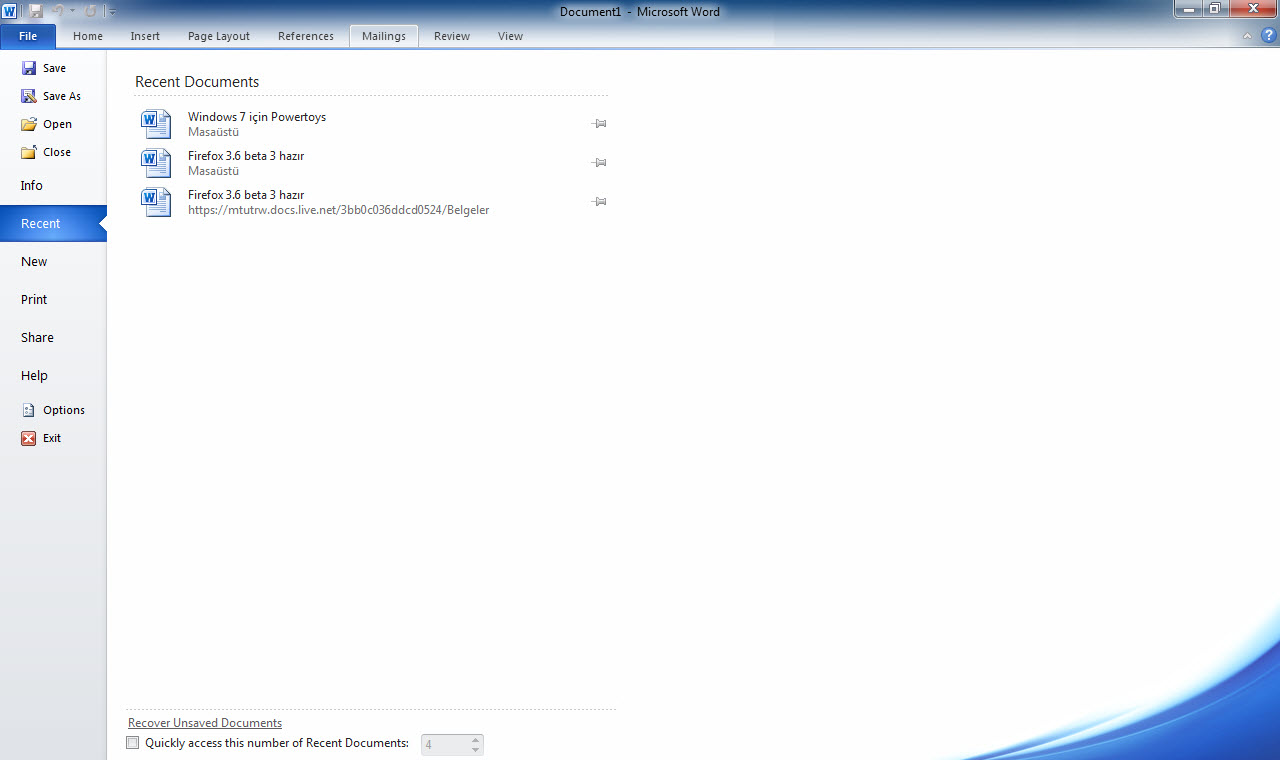Click the Quick Access Toolbar save icon

coord(36,11)
